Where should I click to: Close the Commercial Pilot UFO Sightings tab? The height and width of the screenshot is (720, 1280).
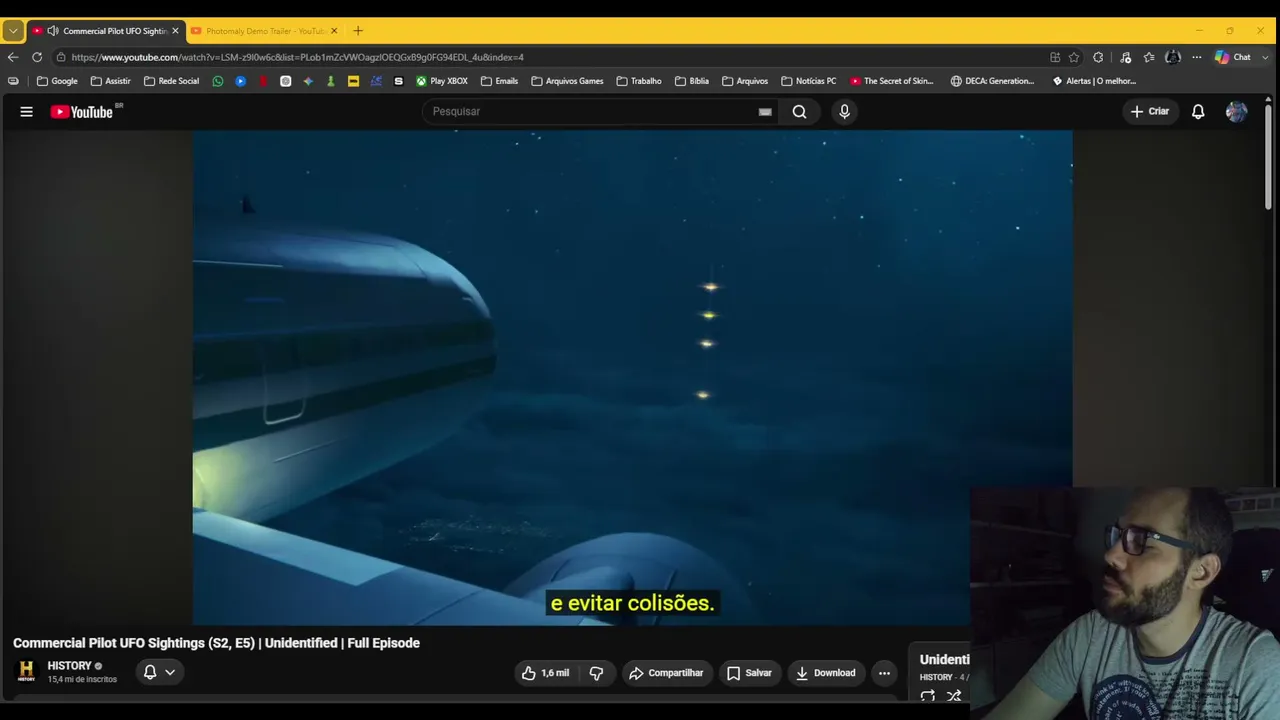(175, 31)
